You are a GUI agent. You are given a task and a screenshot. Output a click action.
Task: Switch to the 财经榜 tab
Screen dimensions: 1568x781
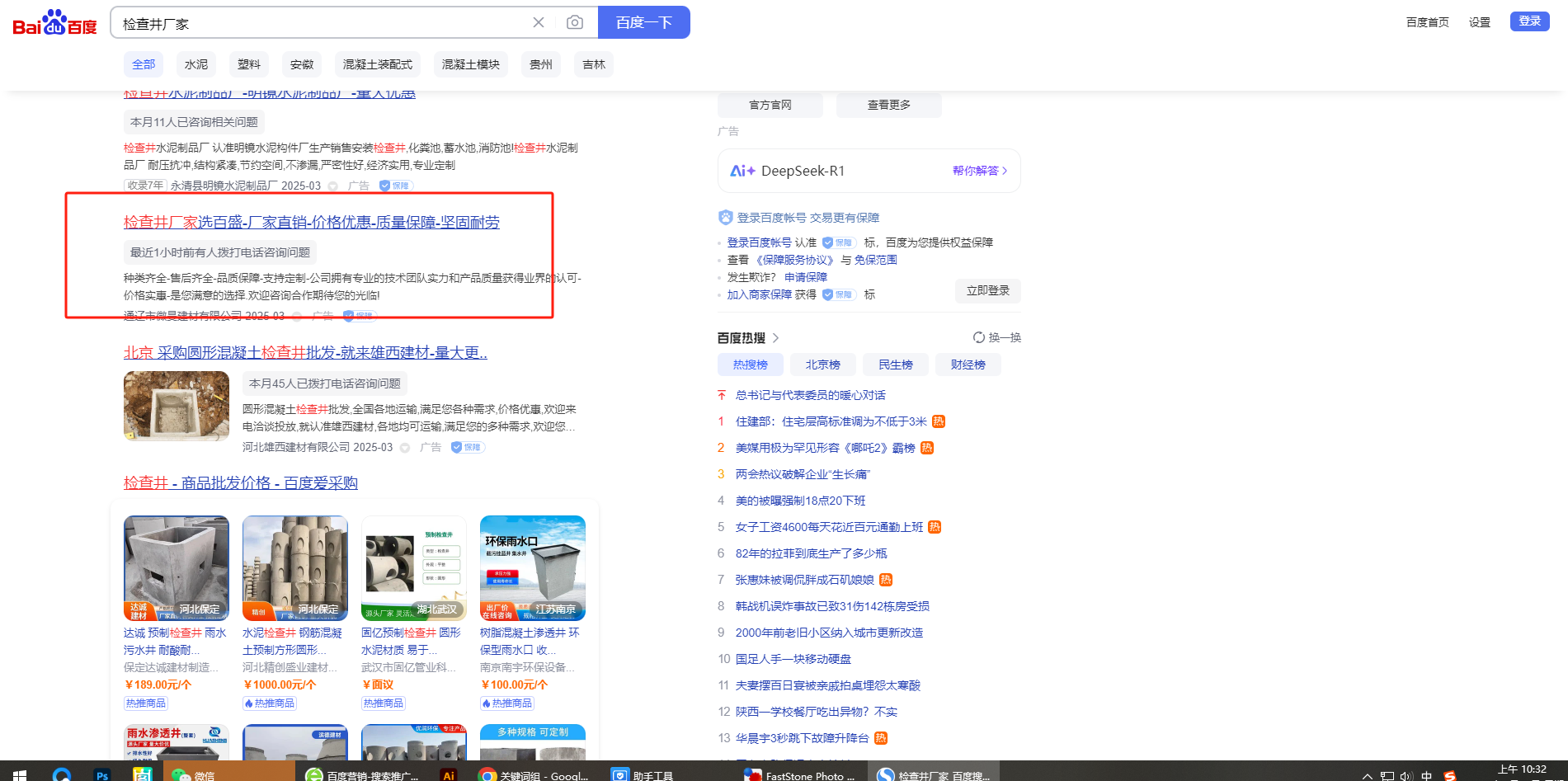click(968, 365)
